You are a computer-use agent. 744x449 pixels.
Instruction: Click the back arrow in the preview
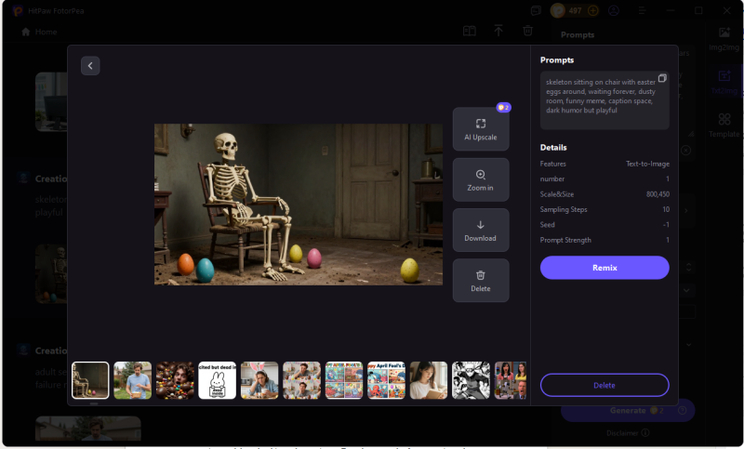click(90, 66)
